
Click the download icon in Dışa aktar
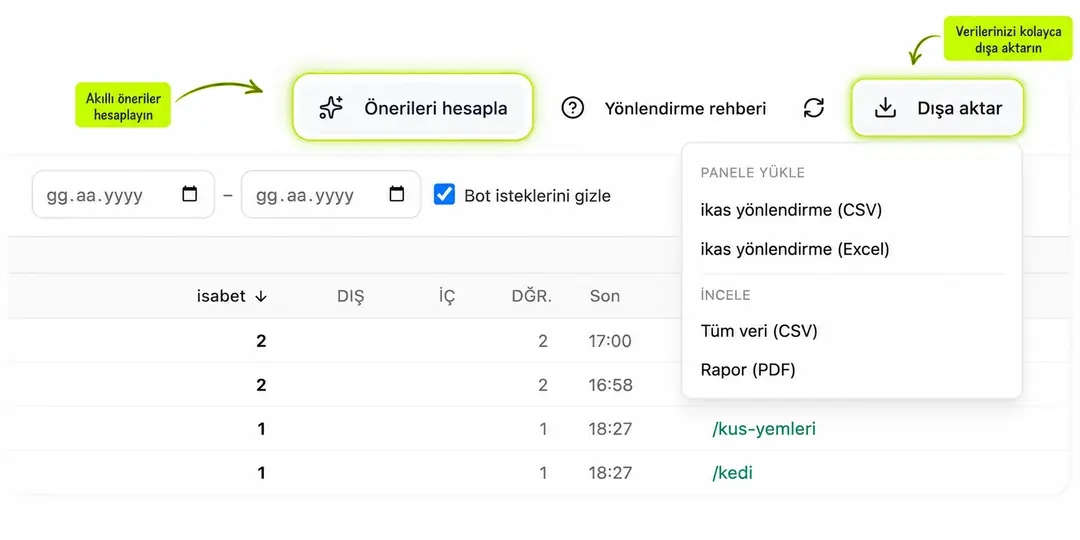[885, 108]
